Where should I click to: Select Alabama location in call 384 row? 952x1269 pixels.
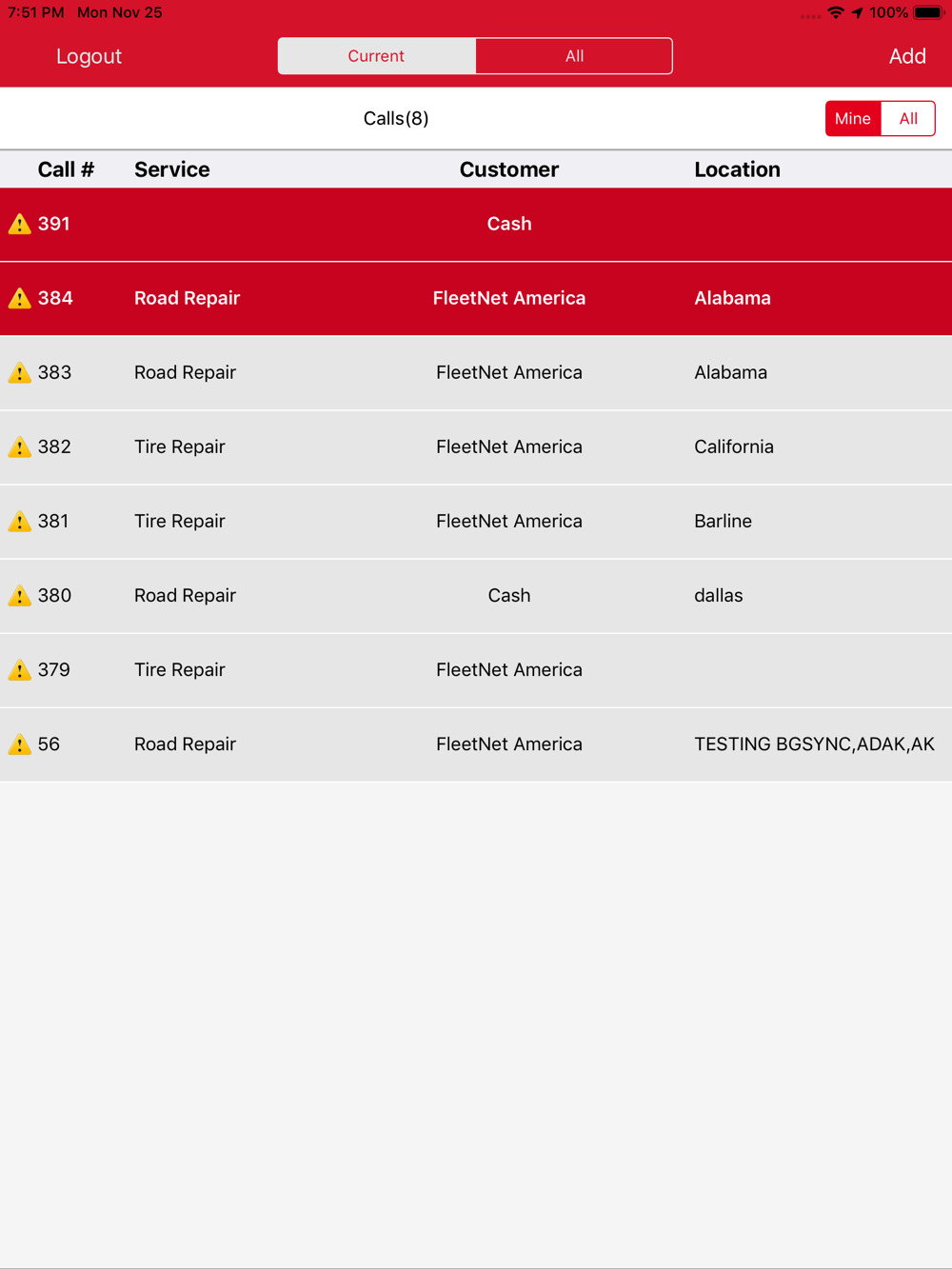point(732,298)
